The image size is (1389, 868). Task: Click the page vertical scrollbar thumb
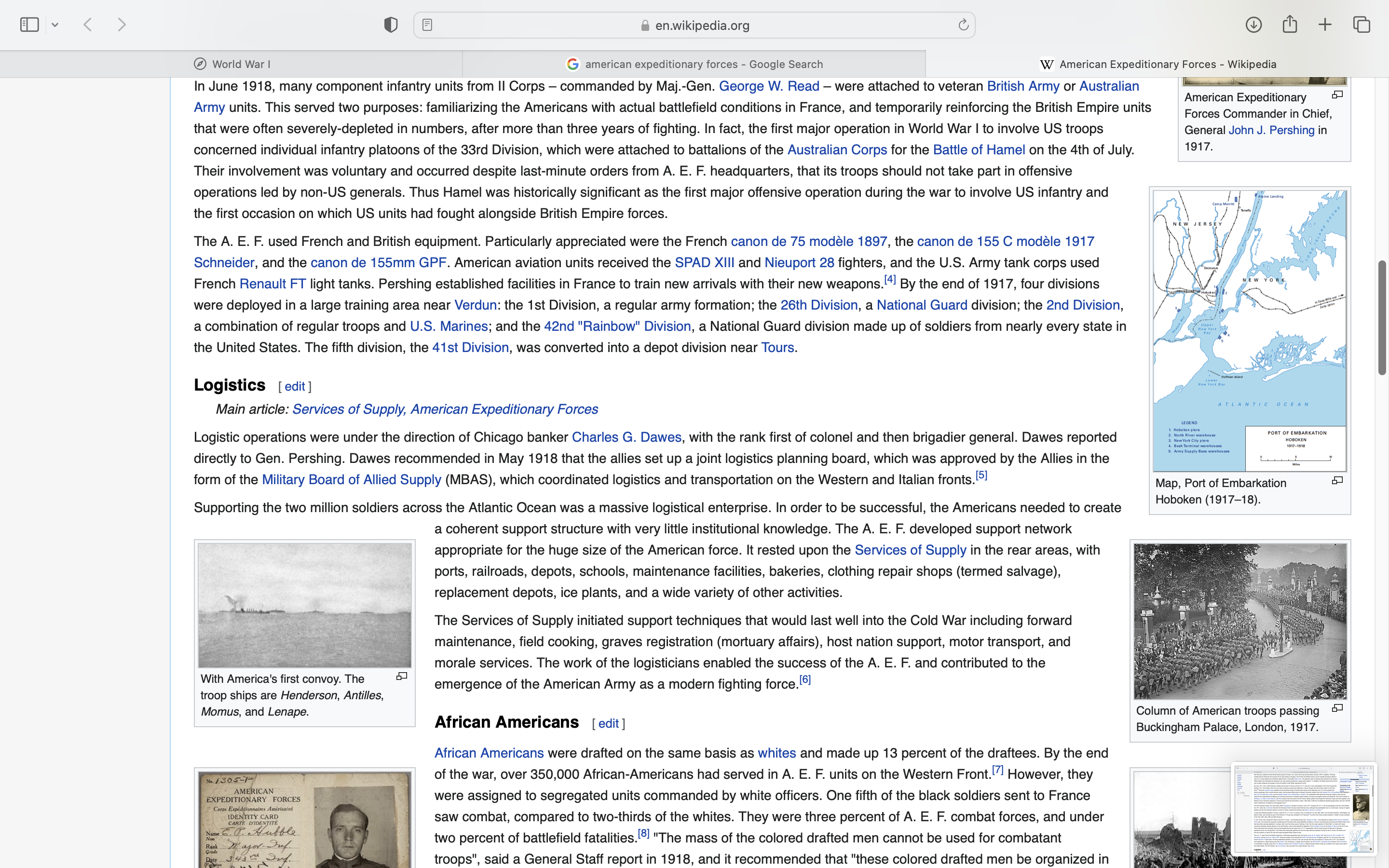click(x=1382, y=317)
